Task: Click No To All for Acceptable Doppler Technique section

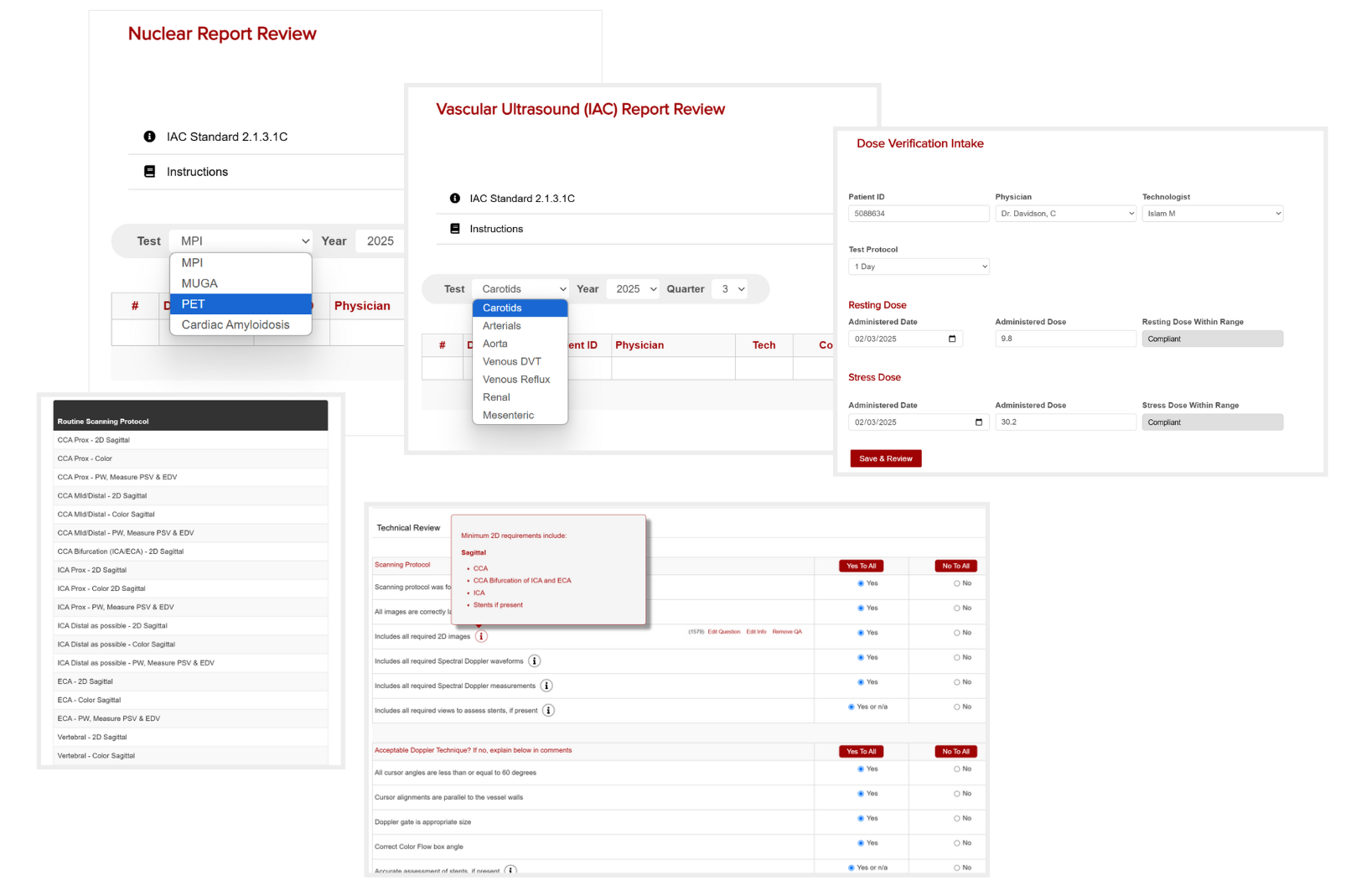Action: tap(955, 752)
